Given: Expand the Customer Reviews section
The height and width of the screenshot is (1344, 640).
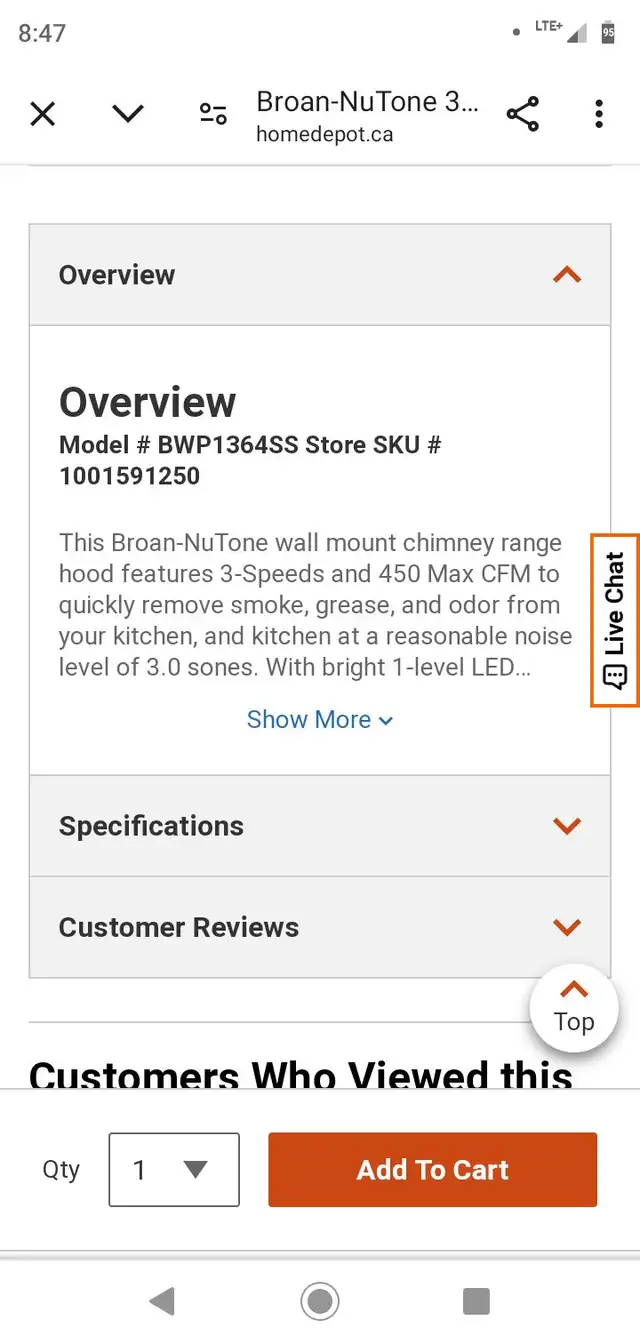Looking at the screenshot, I should point(567,927).
